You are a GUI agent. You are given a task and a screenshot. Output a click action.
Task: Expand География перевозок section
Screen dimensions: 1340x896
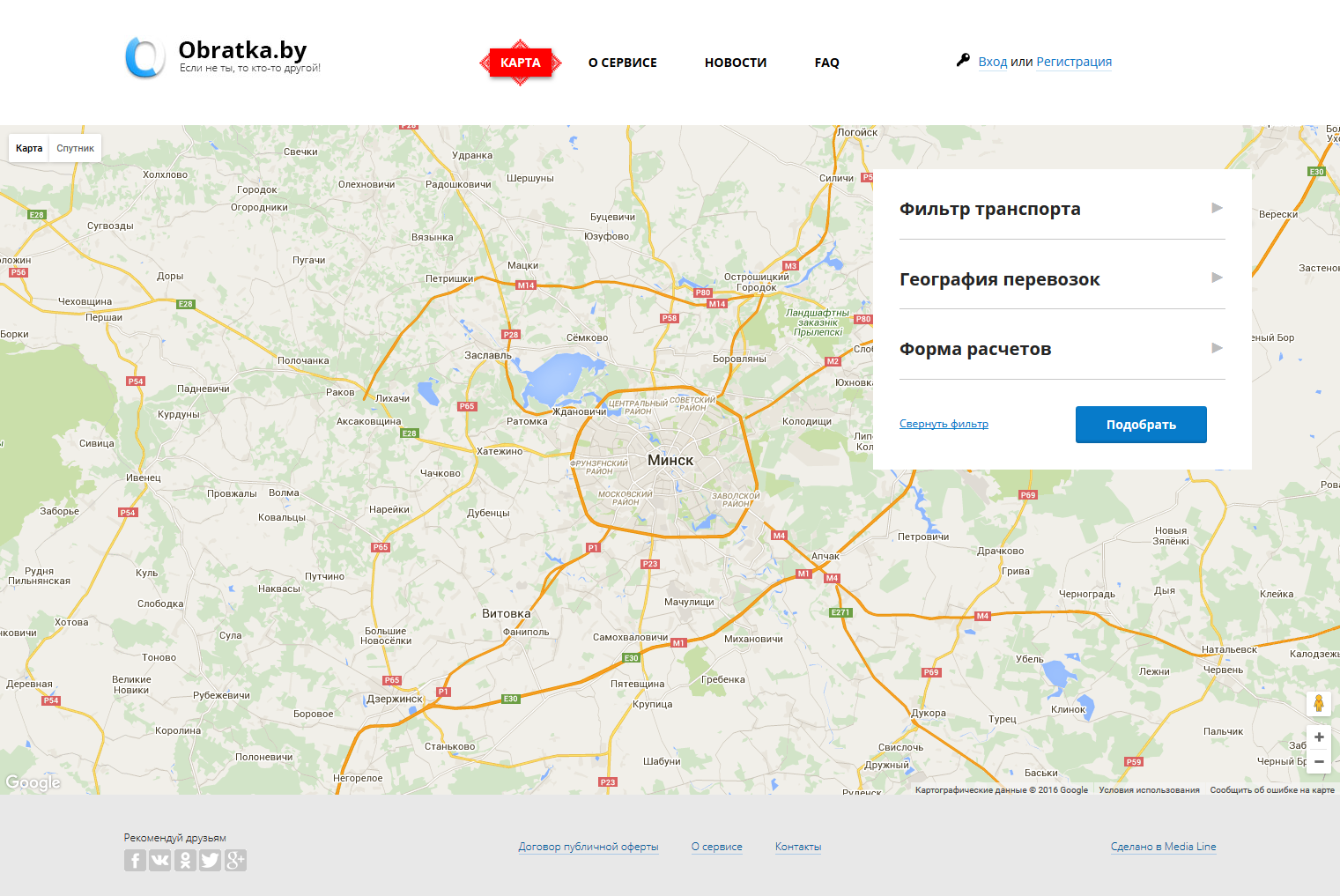1061,279
